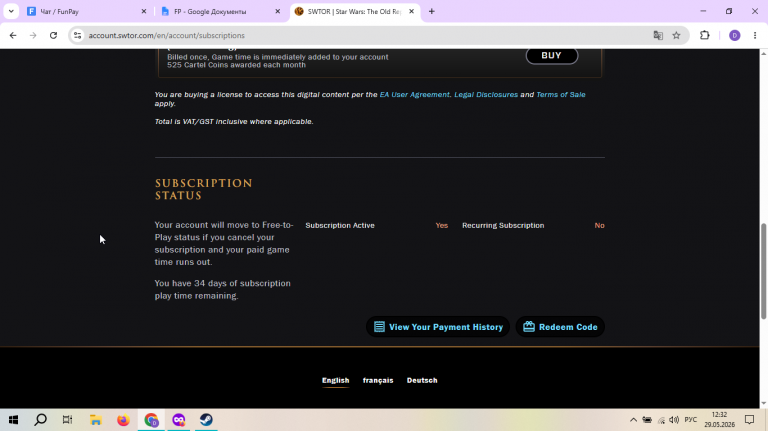Open the Chrome profile avatar
The width and height of the screenshot is (768, 431).
(734, 35)
